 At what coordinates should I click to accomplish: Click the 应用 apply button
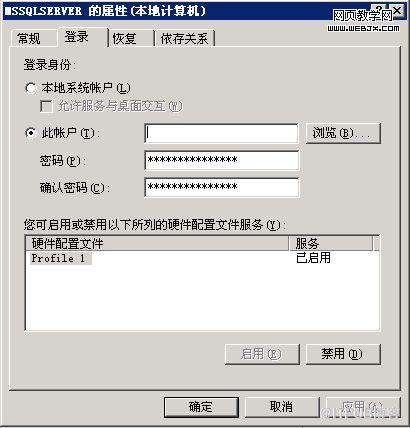click(x=363, y=407)
